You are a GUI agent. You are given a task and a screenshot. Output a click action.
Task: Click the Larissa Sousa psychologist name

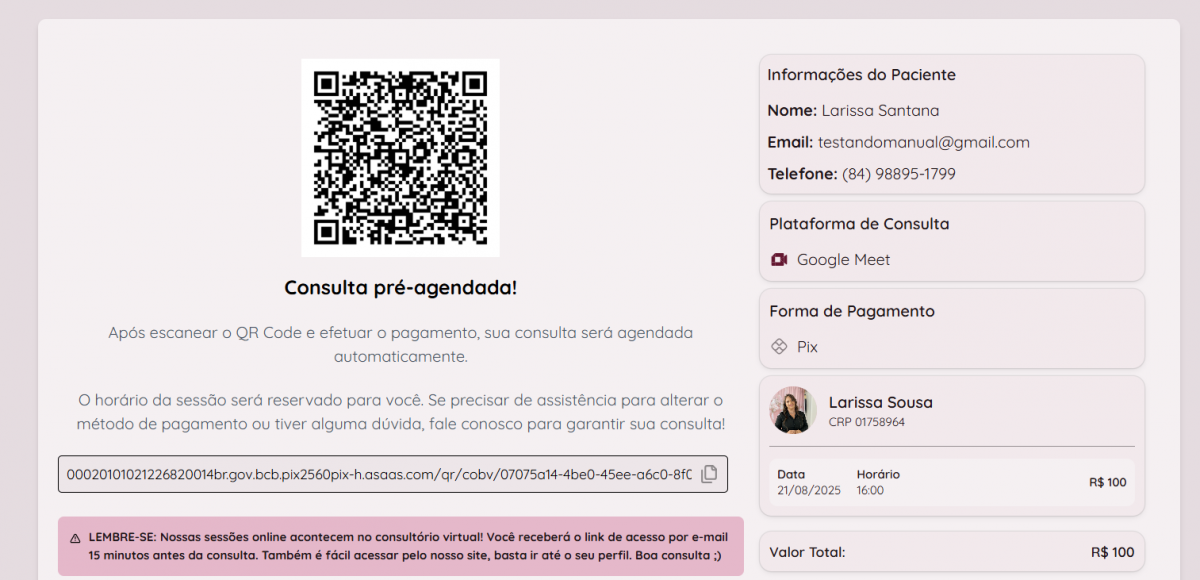tap(880, 402)
